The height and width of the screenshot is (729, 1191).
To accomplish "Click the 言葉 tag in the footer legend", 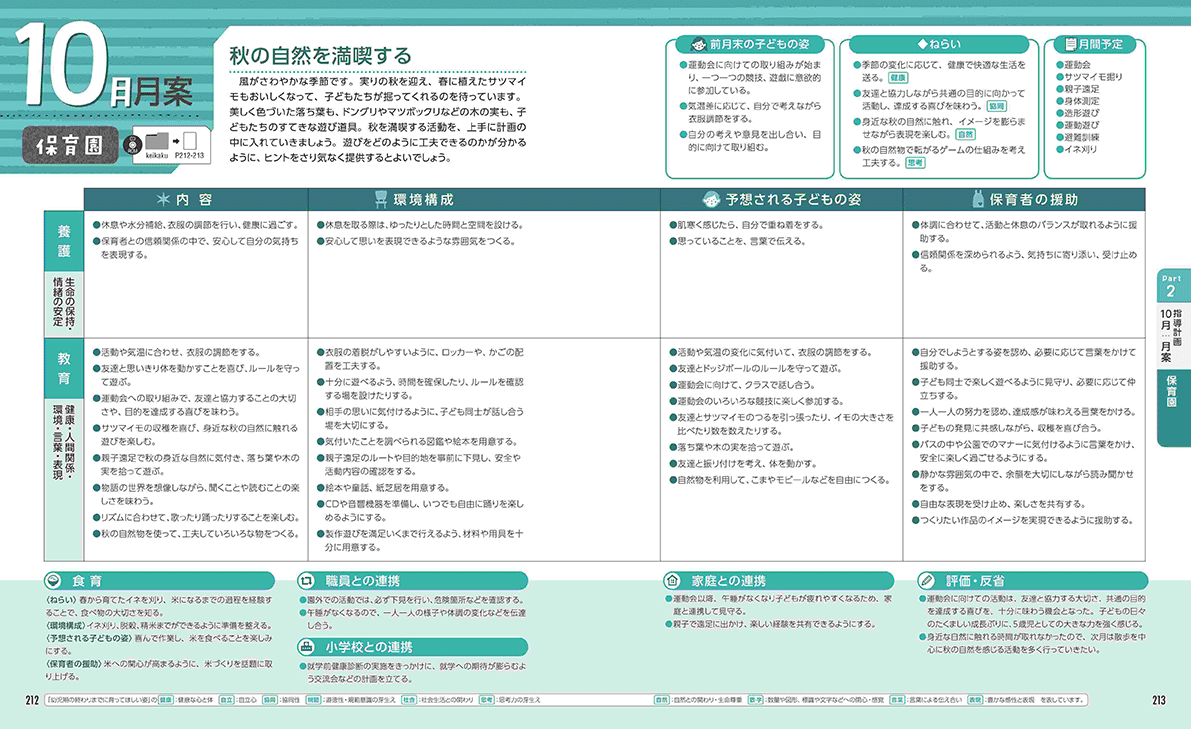I will coord(897,700).
